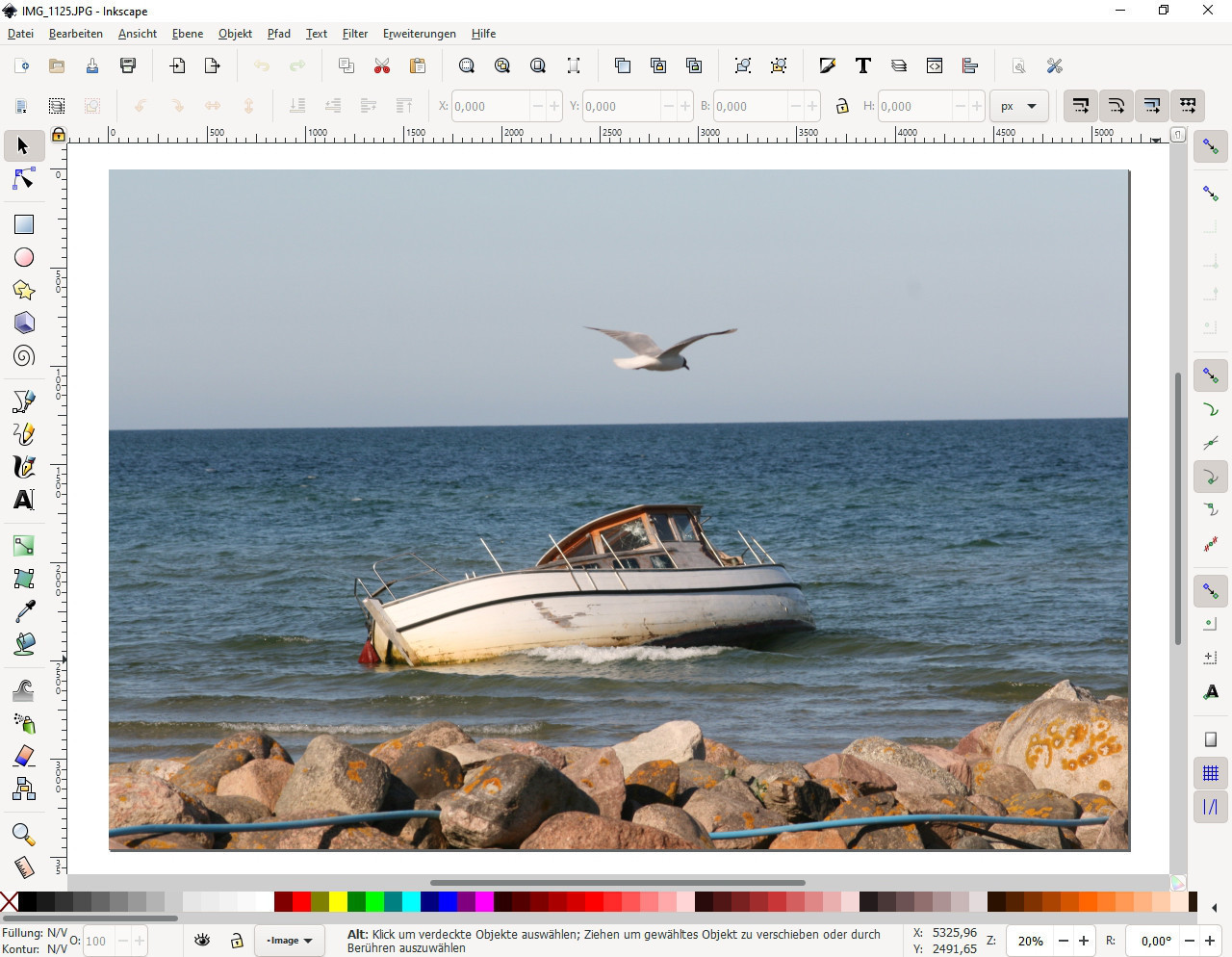Open the Pfad menu
Viewport: 1232px width, 957px height.
[279, 34]
